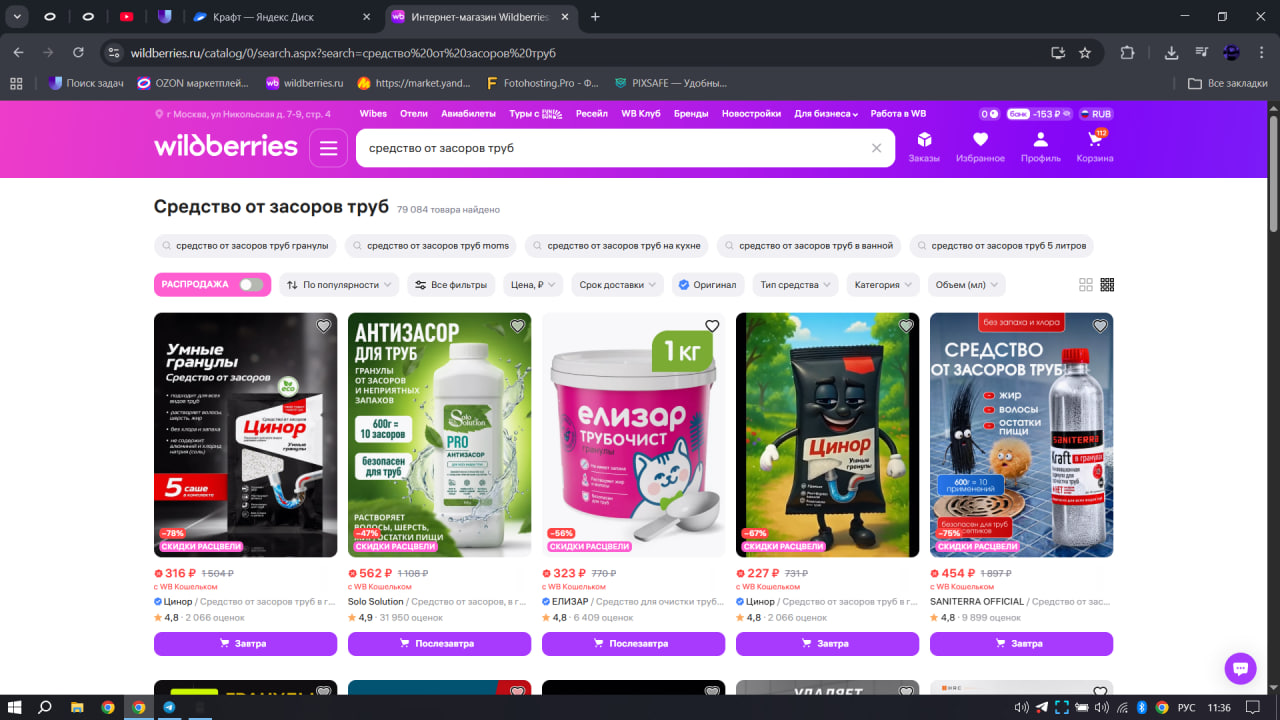The image size is (1280, 720).
Task: Open a new browser tab
Action: (596, 17)
